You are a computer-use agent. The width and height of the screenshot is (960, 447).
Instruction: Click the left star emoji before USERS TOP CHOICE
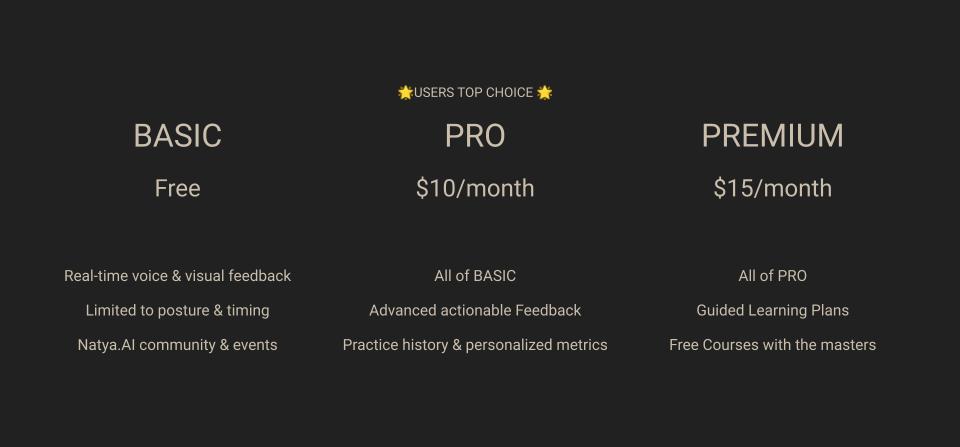(x=405, y=92)
